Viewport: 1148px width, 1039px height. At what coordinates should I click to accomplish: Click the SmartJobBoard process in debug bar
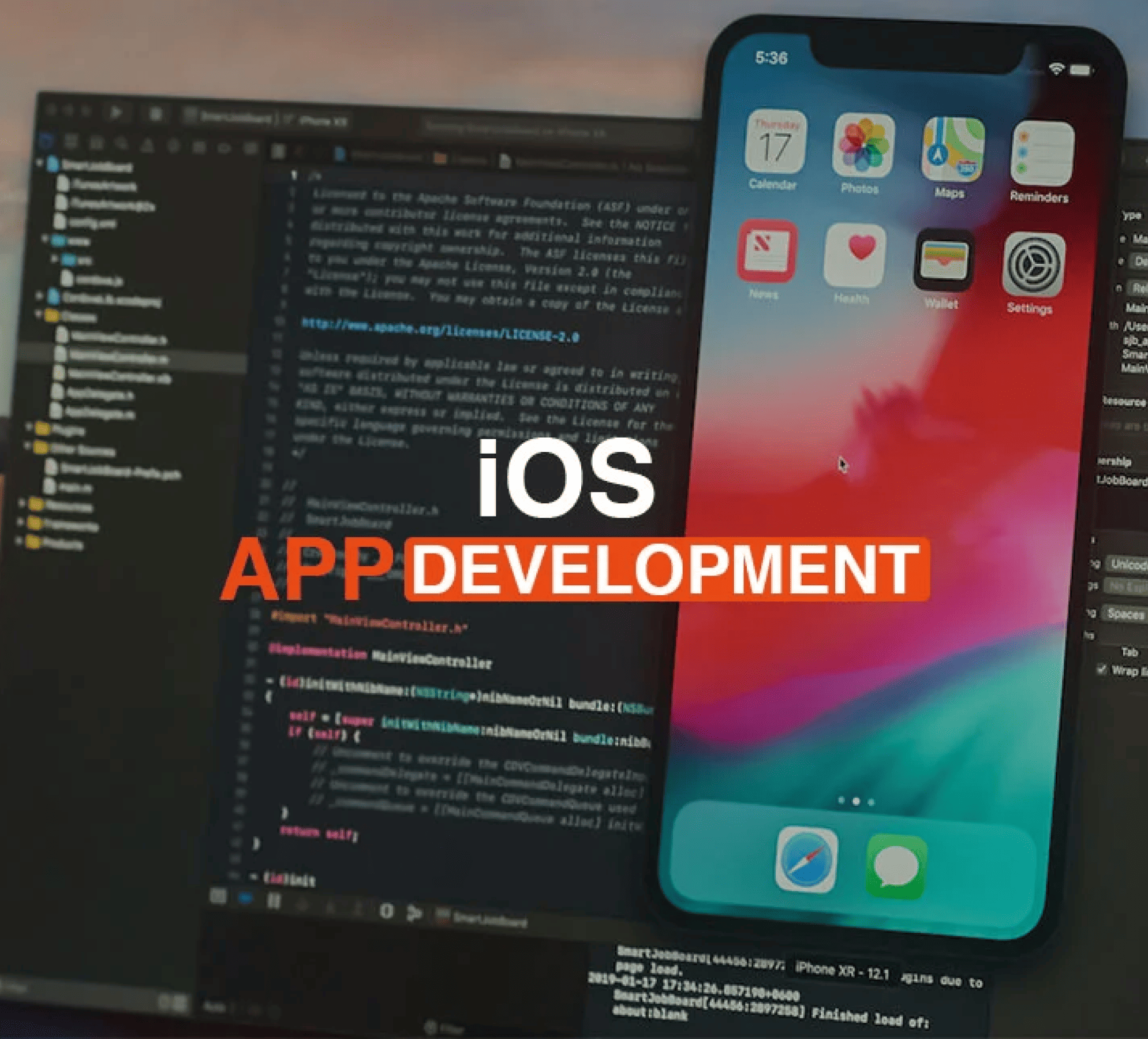(x=483, y=918)
